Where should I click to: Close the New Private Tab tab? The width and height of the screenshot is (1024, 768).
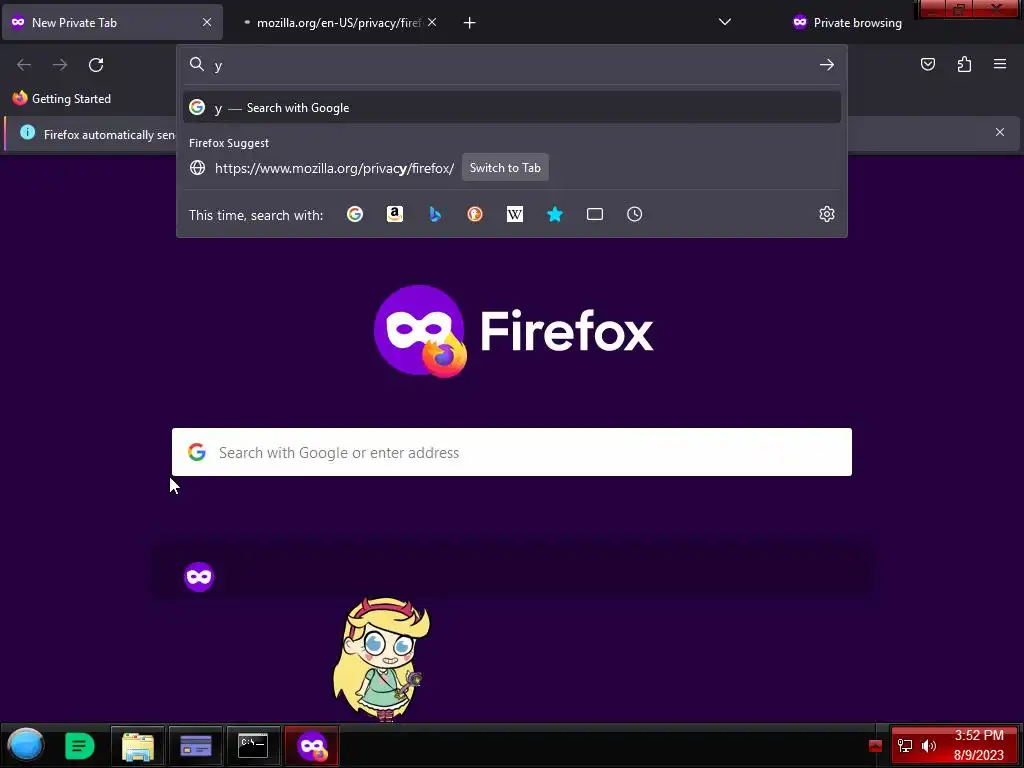pos(207,22)
